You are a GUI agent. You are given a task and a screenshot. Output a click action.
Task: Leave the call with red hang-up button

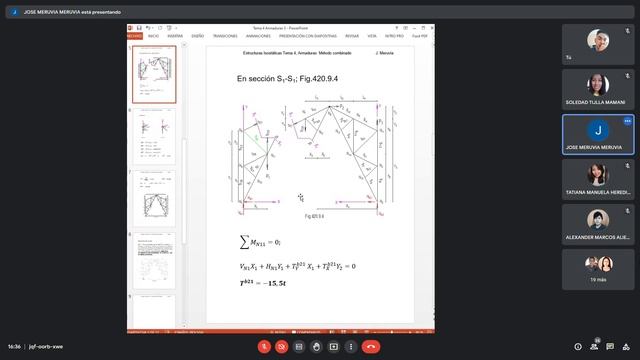click(x=371, y=347)
